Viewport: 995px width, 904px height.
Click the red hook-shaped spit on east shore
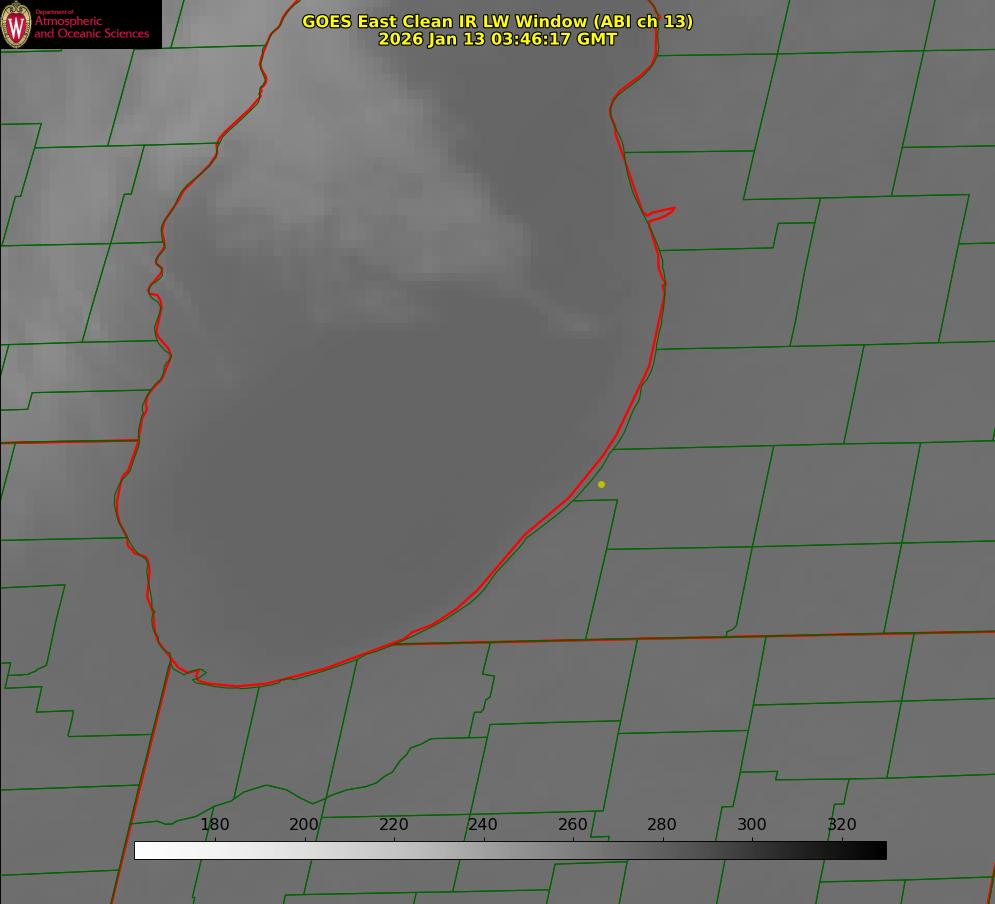662,212
